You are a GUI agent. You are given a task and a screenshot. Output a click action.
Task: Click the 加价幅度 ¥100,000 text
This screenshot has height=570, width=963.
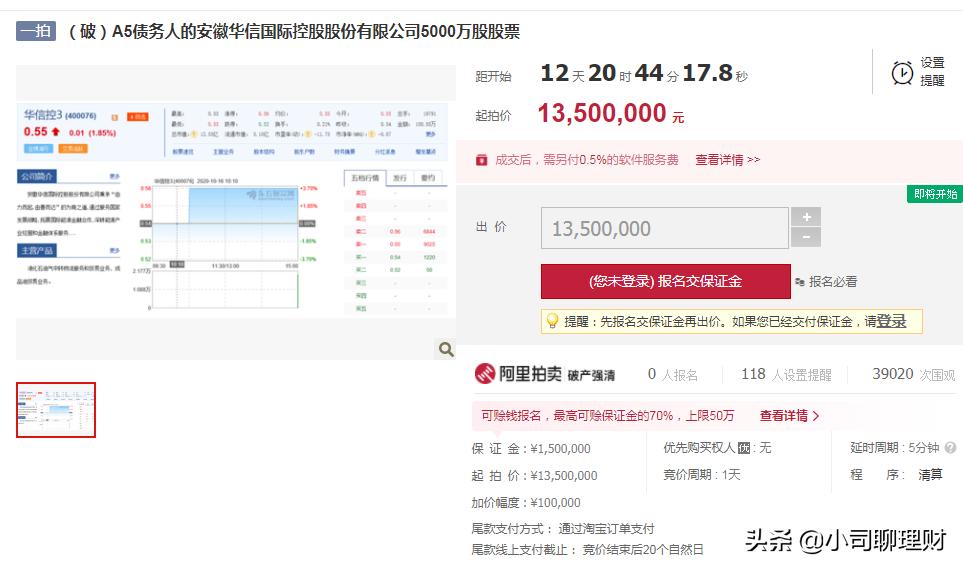point(526,502)
